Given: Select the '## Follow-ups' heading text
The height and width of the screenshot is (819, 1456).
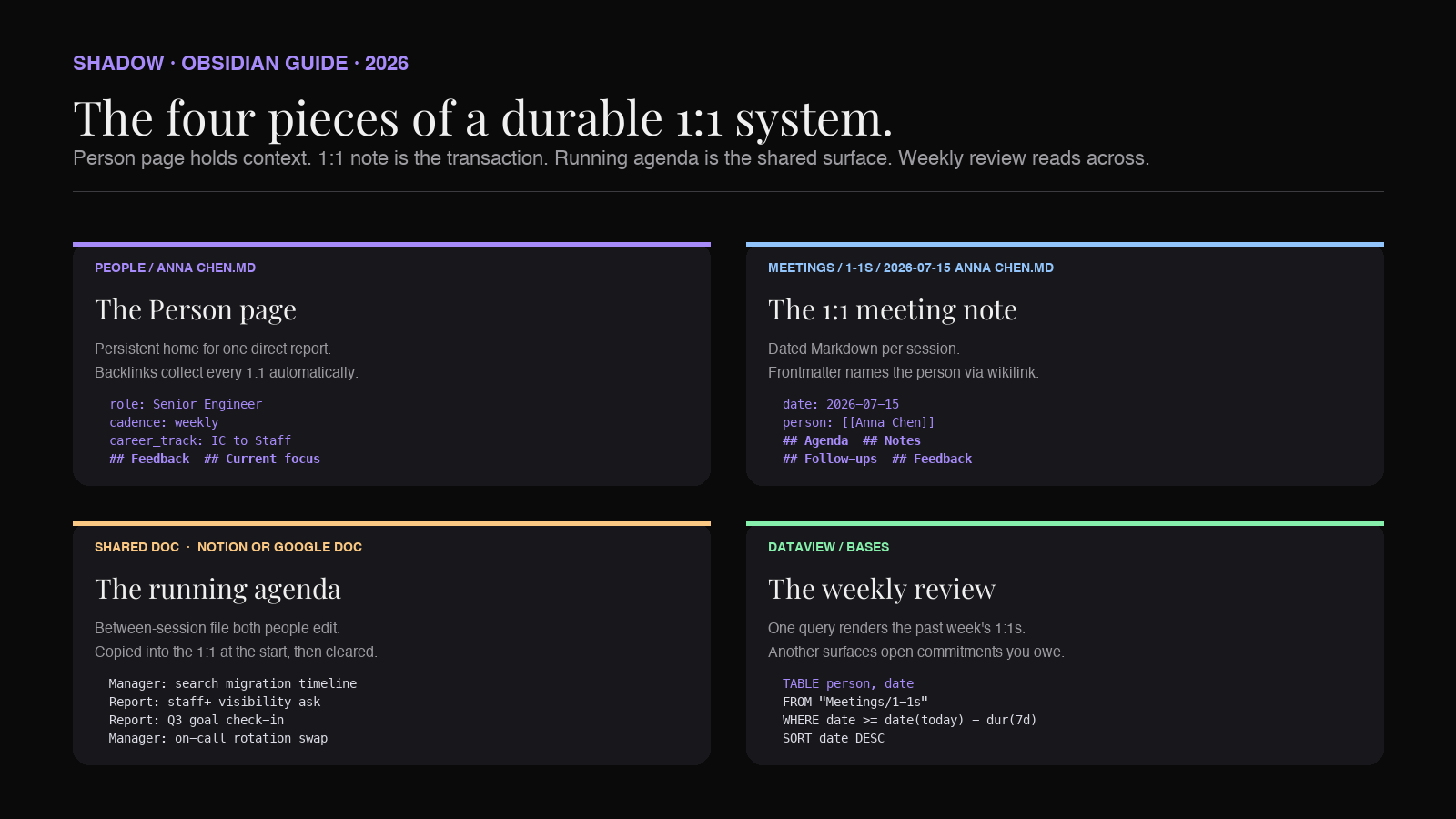Looking at the screenshot, I should click(x=830, y=459).
